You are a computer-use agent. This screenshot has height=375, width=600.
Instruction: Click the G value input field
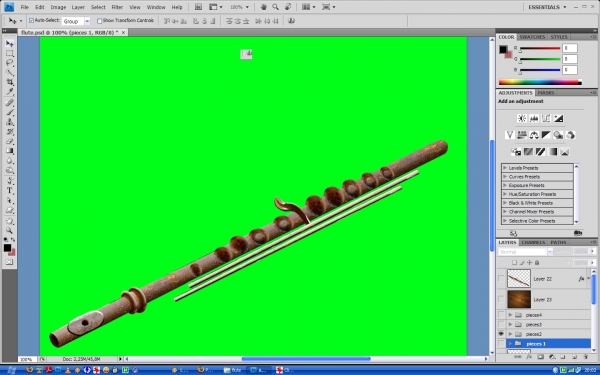(x=570, y=59)
